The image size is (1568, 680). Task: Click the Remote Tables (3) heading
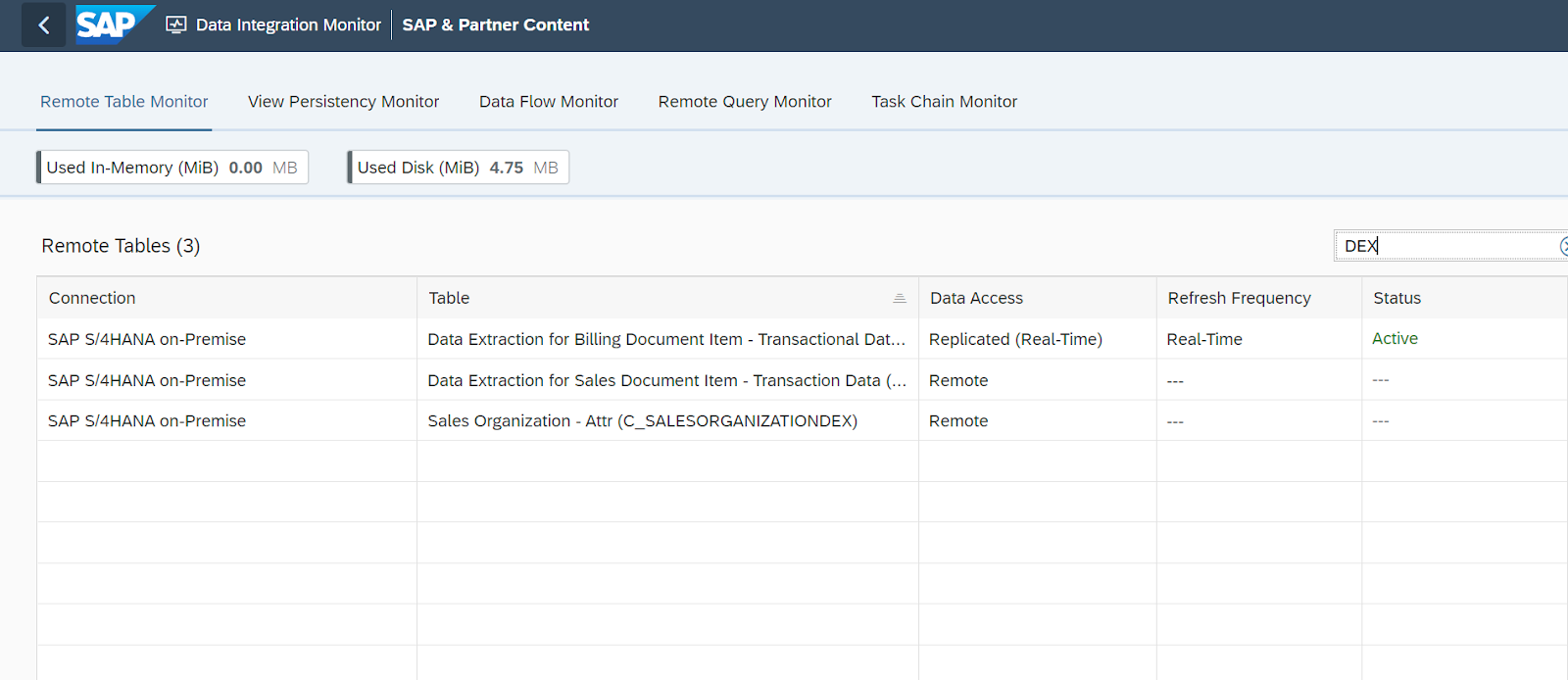coord(121,246)
